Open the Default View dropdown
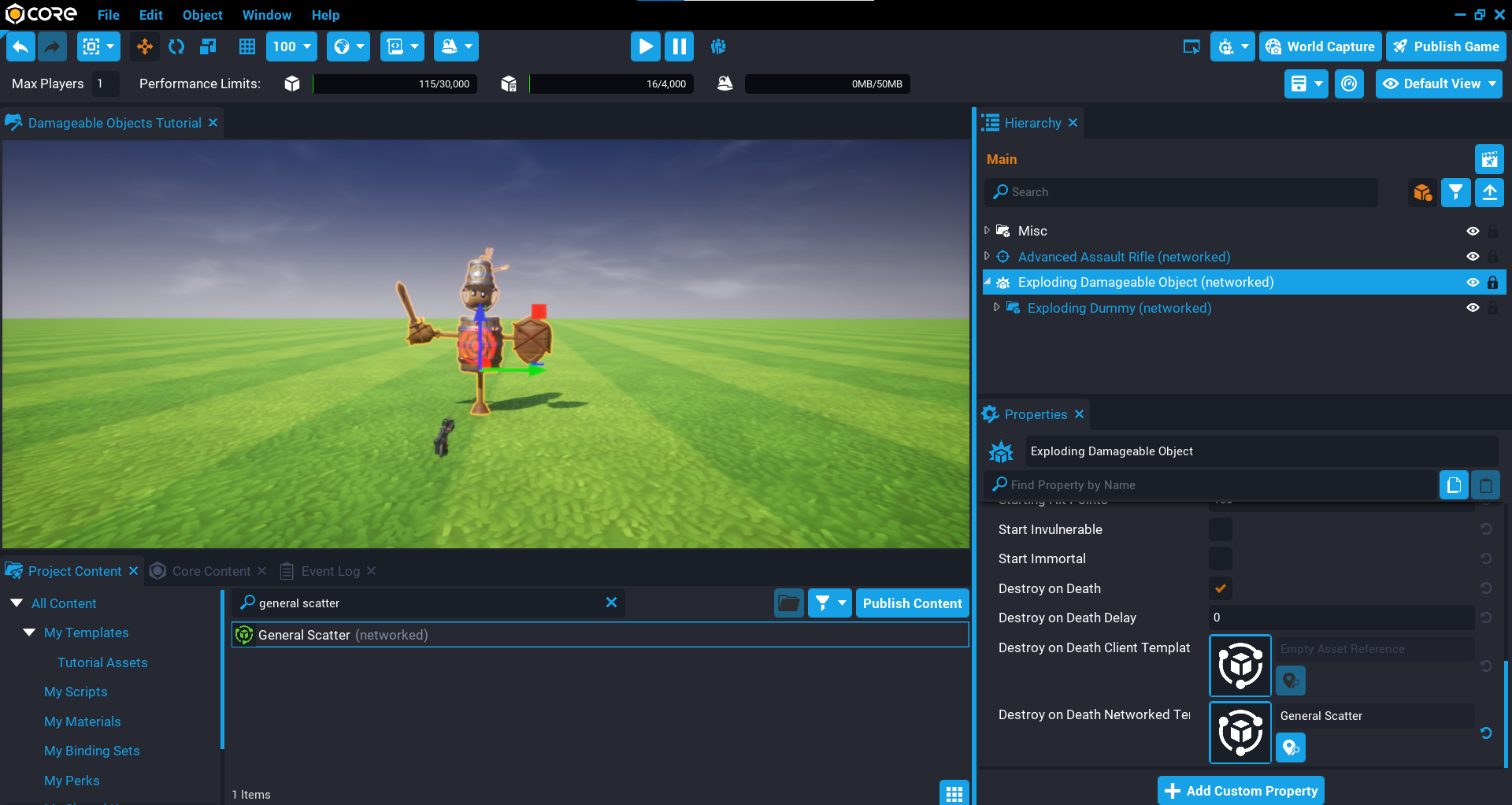 [x=1439, y=83]
